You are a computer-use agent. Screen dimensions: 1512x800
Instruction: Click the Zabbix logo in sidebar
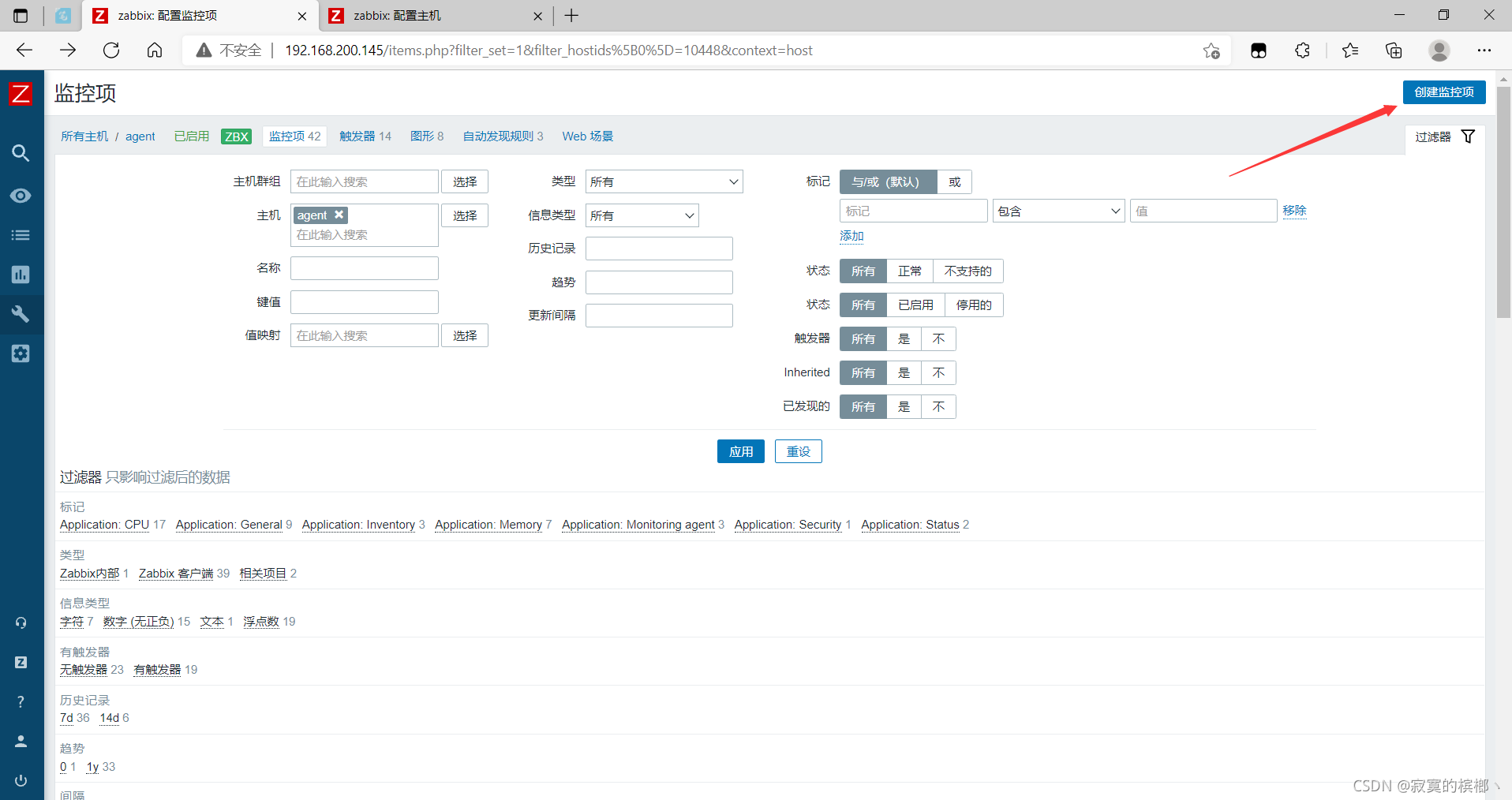pos(21,94)
